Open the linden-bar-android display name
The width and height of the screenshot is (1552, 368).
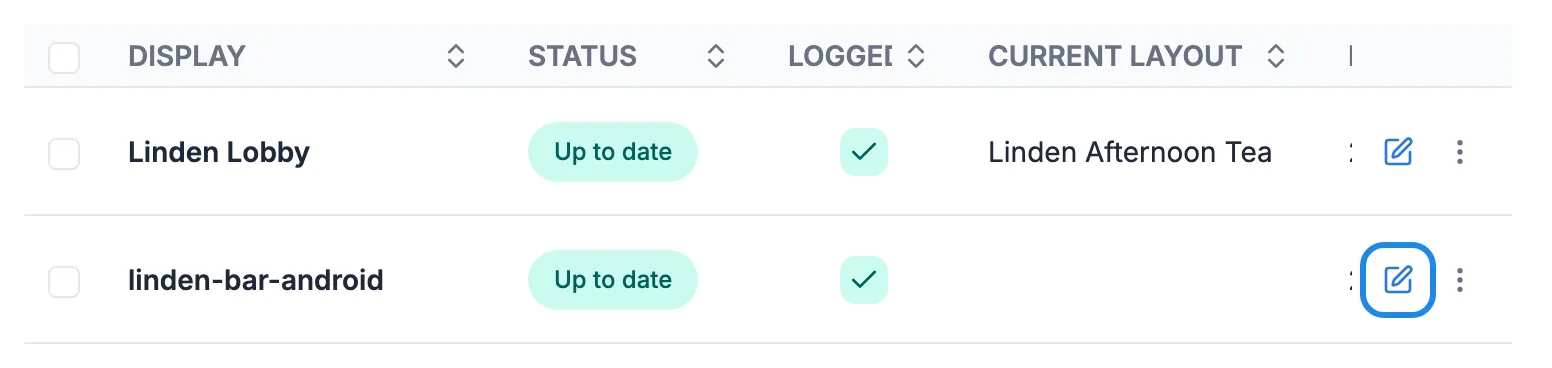click(x=256, y=280)
